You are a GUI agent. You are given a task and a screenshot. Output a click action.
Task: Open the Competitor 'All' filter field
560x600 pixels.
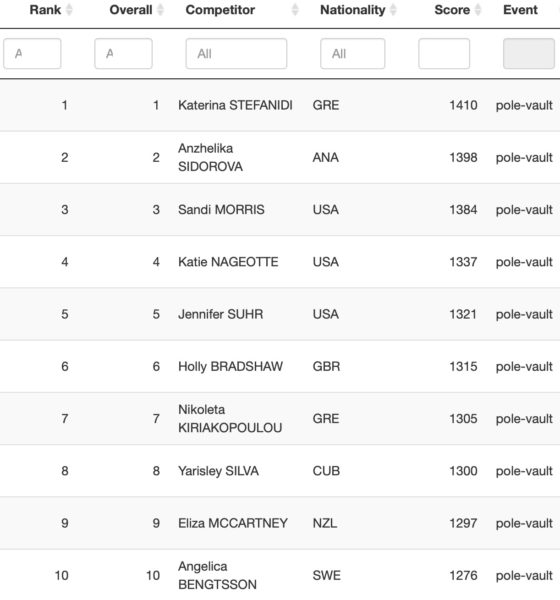pos(236,54)
